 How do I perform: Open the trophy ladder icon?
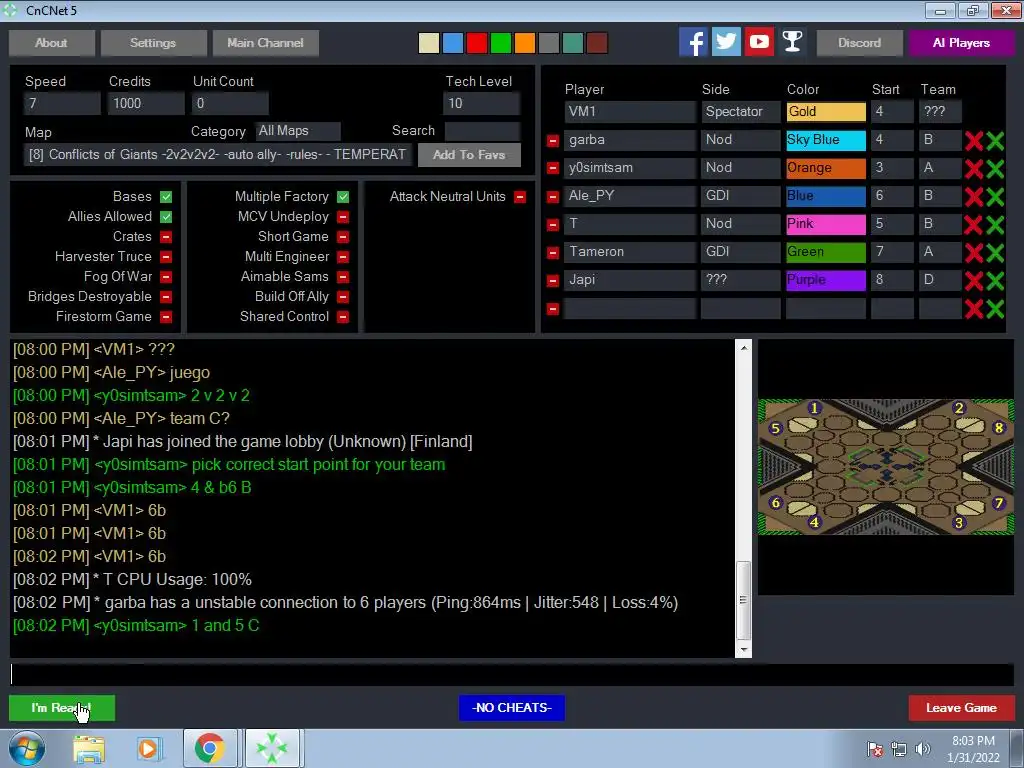792,42
